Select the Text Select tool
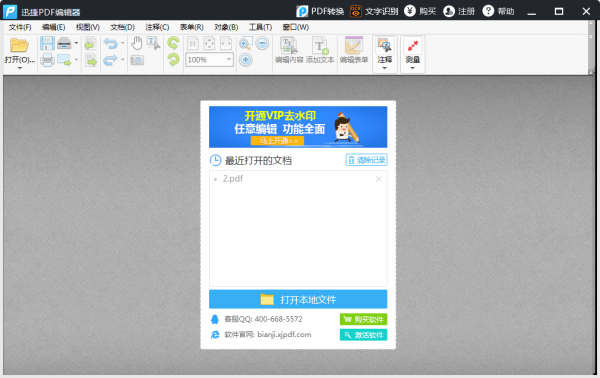Viewport: 600px width, 378px height. [x=153, y=43]
